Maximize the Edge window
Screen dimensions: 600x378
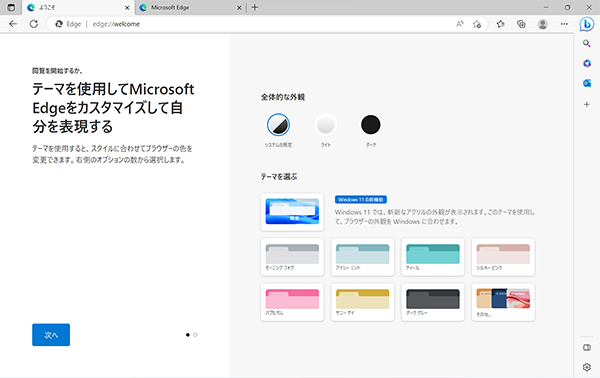567,7
